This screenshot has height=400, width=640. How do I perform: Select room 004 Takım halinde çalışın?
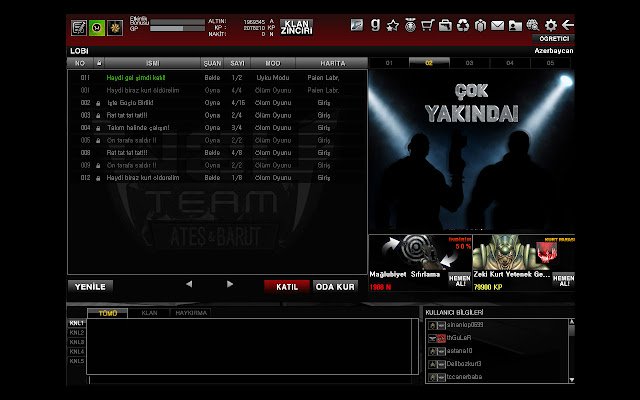(217, 128)
